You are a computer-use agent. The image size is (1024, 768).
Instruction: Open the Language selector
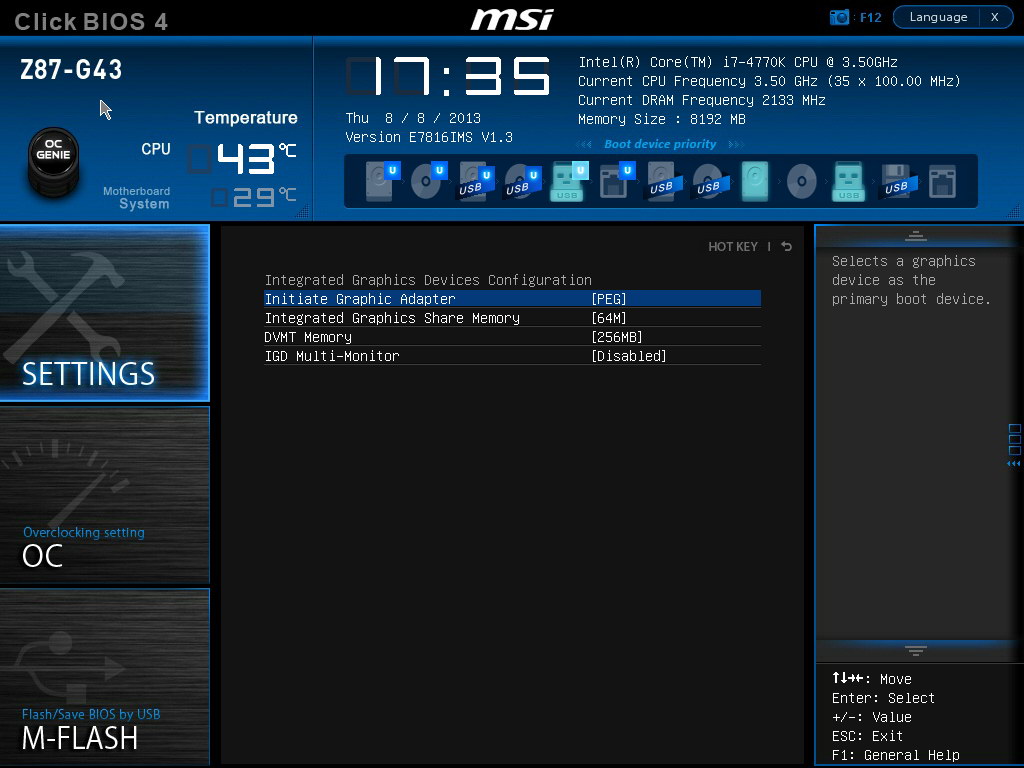pyautogui.click(x=938, y=17)
